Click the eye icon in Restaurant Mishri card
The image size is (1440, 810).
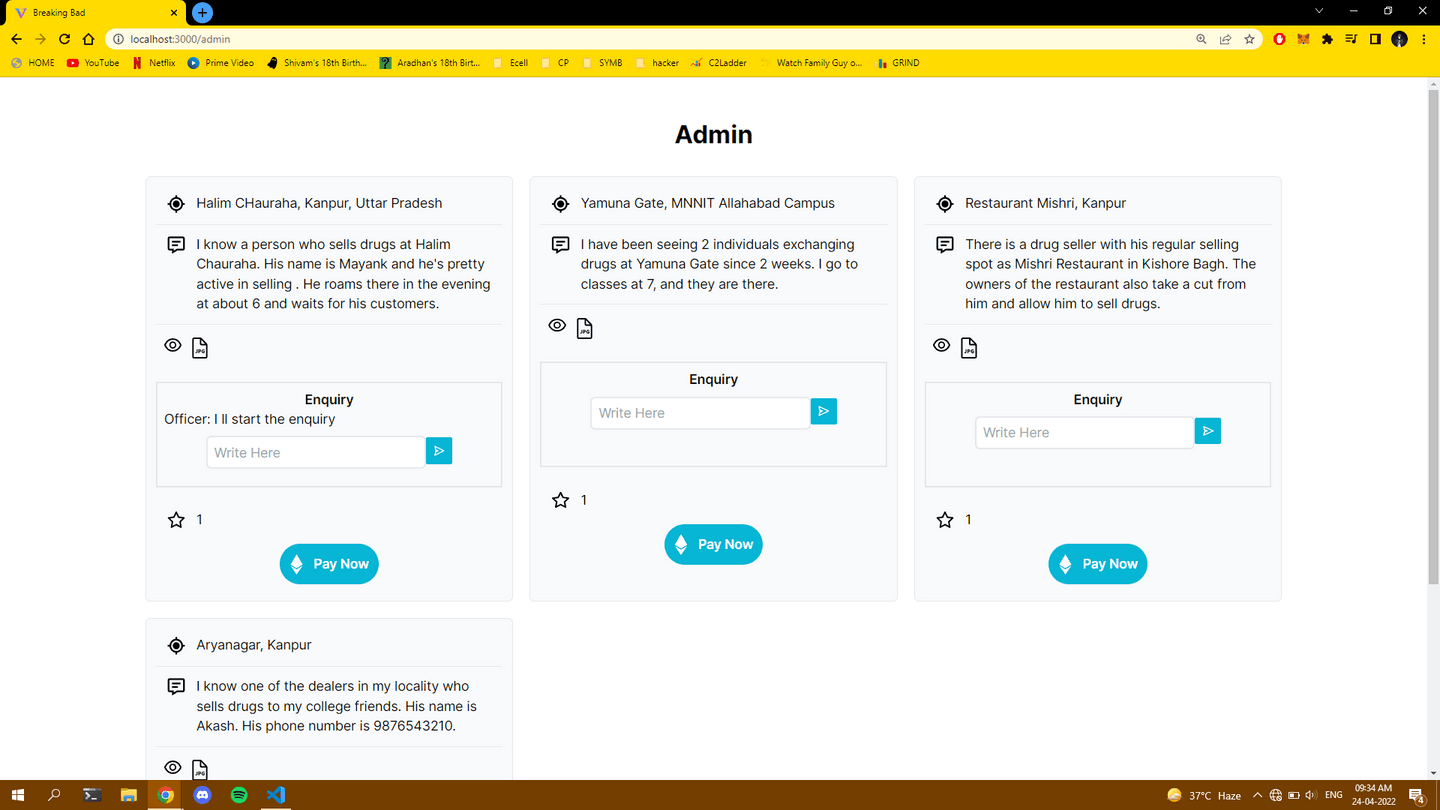pos(942,345)
